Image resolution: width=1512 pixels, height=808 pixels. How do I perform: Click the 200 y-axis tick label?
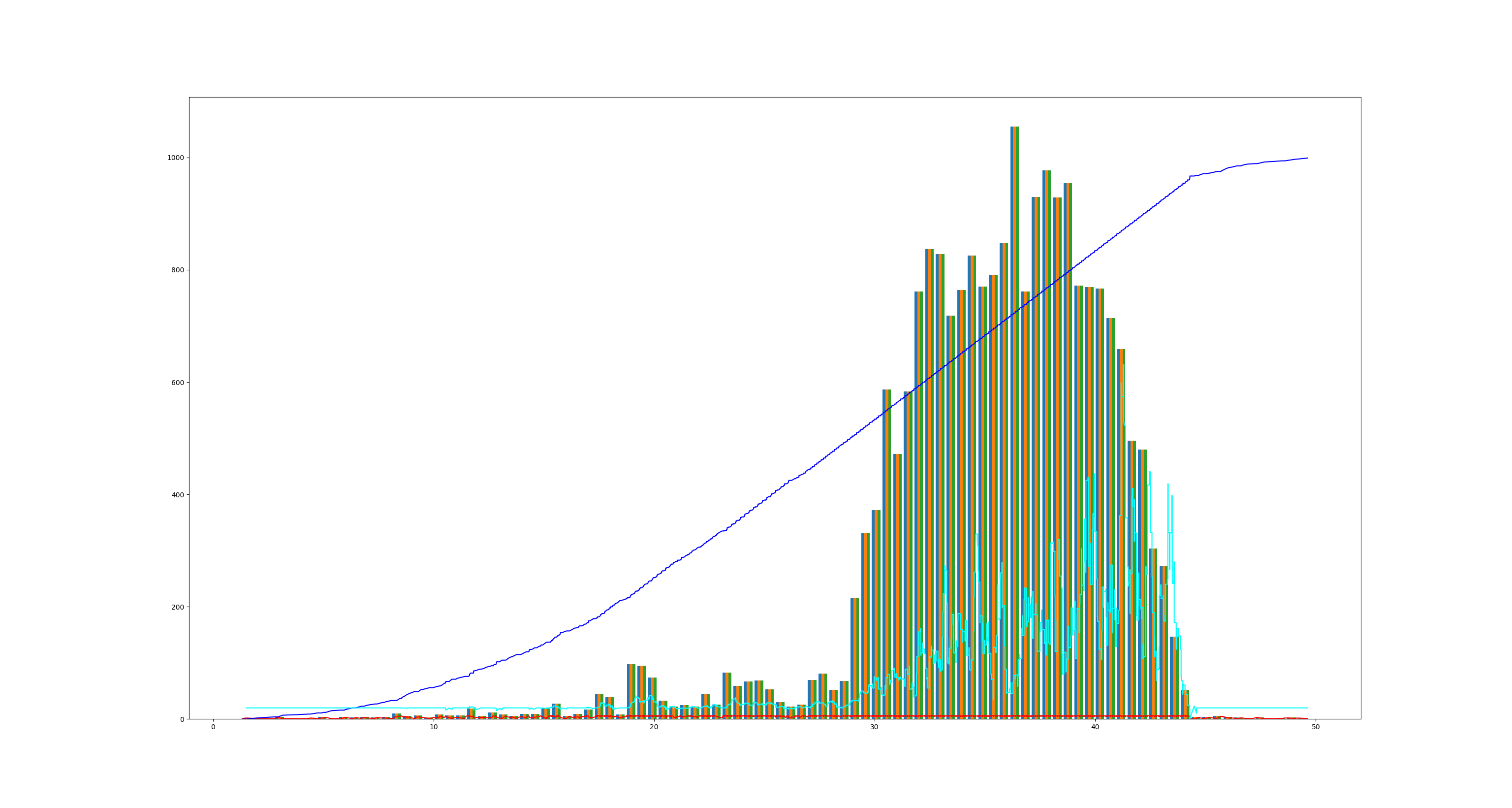point(177,607)
